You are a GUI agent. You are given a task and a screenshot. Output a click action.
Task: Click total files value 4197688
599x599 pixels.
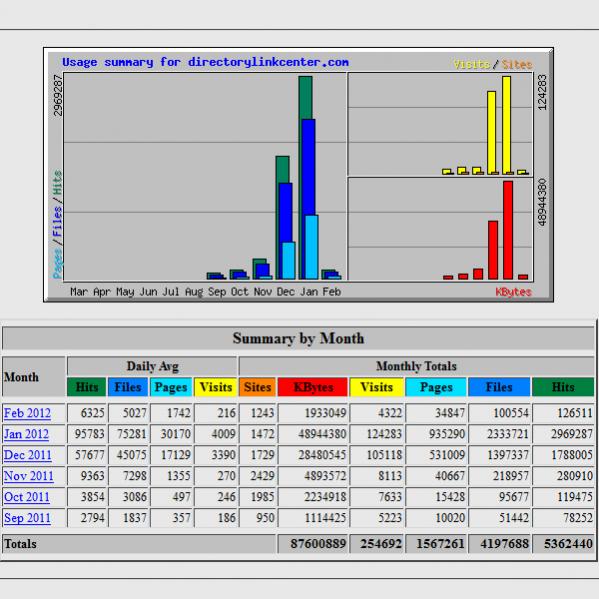[x=504, y=544]
